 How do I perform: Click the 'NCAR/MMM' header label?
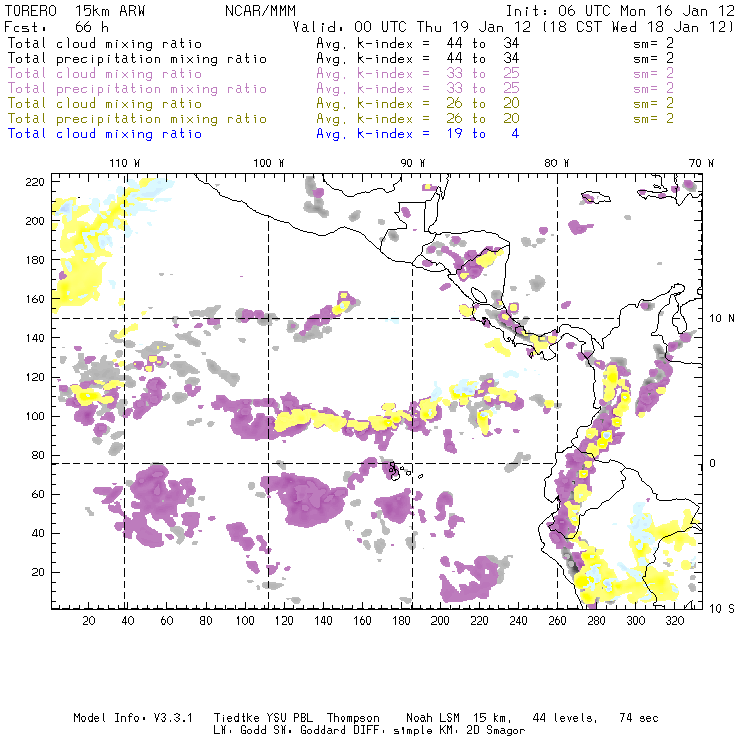pyautogui.click(x=260, y=11)
